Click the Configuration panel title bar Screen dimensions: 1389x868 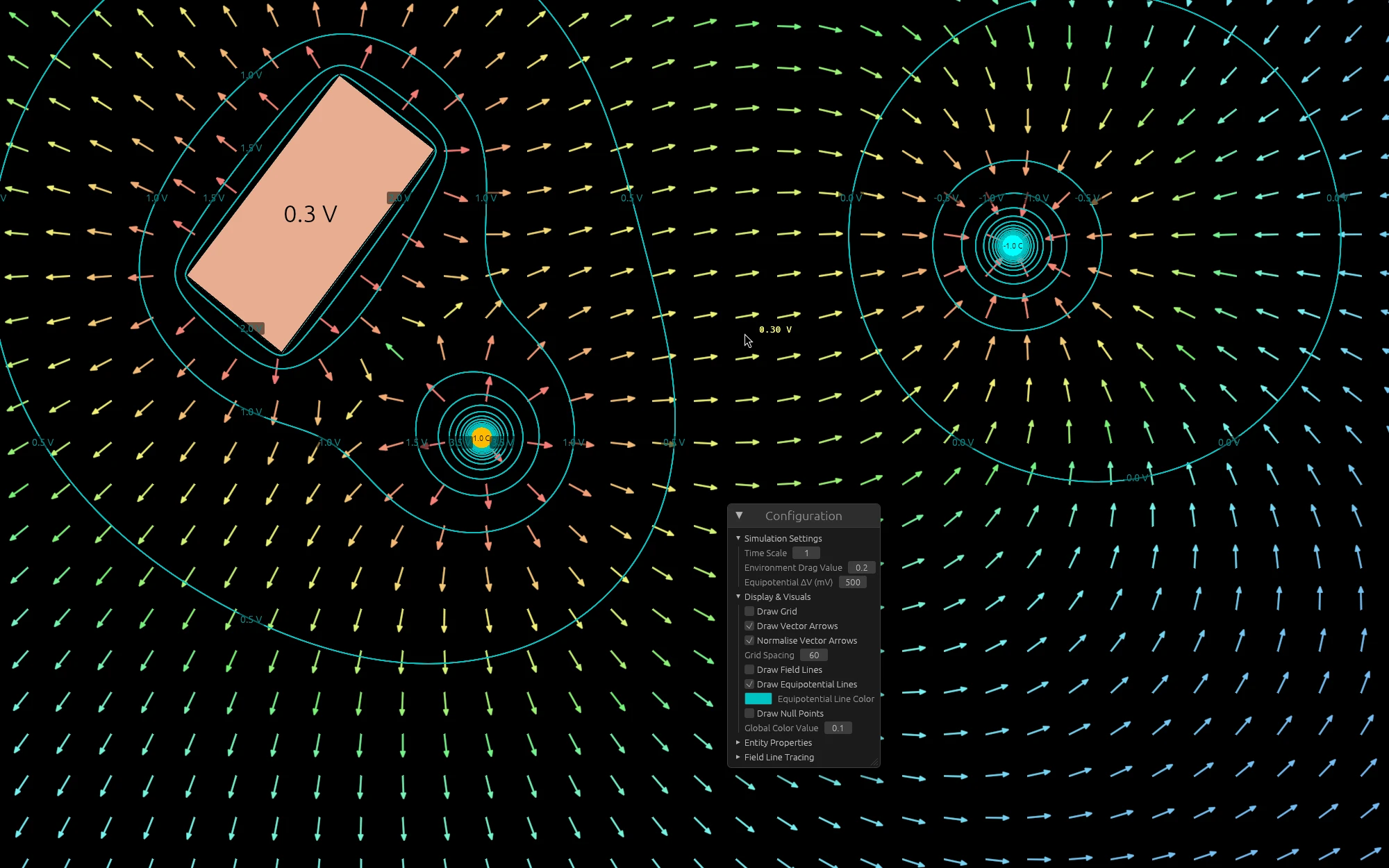pos(804,515)
